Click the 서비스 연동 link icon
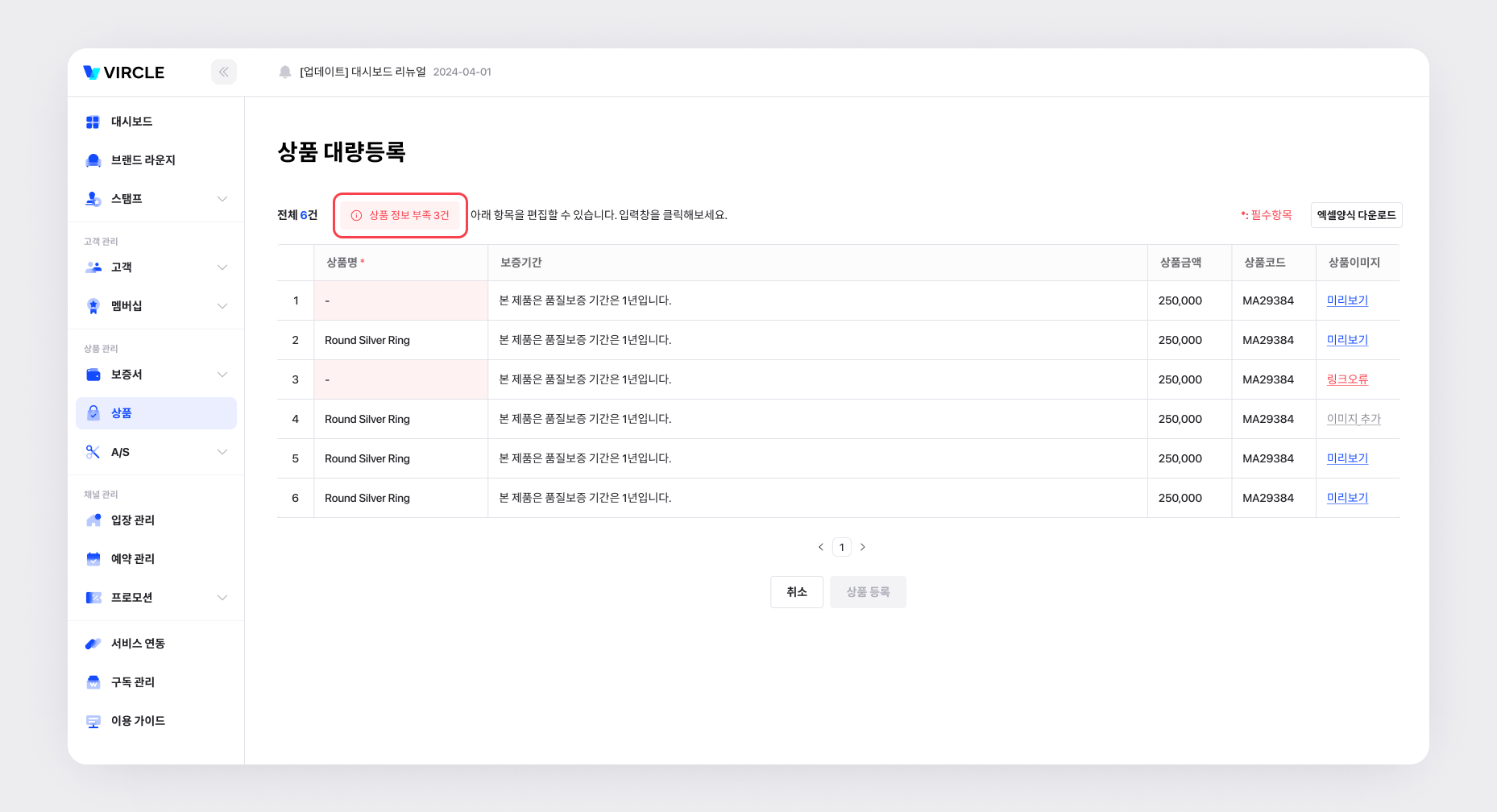The height and width of the screenshot is (812, 1497). (x=93, y=644)
